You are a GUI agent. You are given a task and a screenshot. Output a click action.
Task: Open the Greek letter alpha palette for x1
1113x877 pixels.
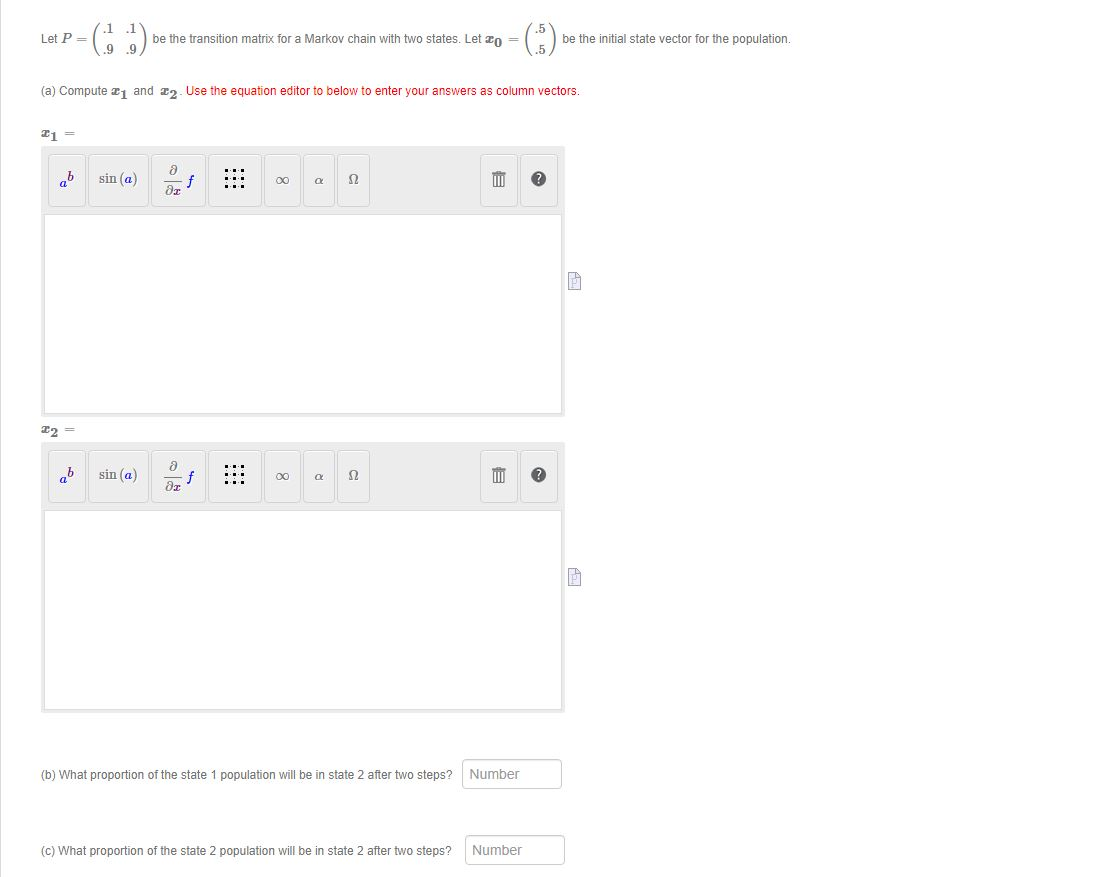click(318, 180)
